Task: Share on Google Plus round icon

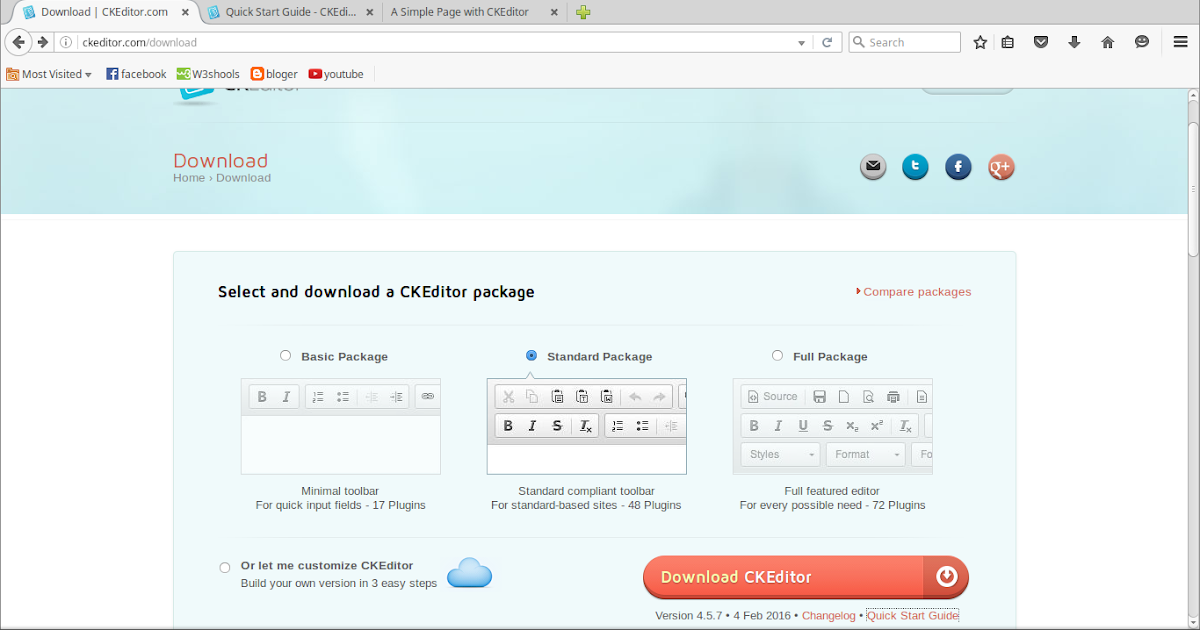Action: pyautogui.click(x=1001, y=167)
